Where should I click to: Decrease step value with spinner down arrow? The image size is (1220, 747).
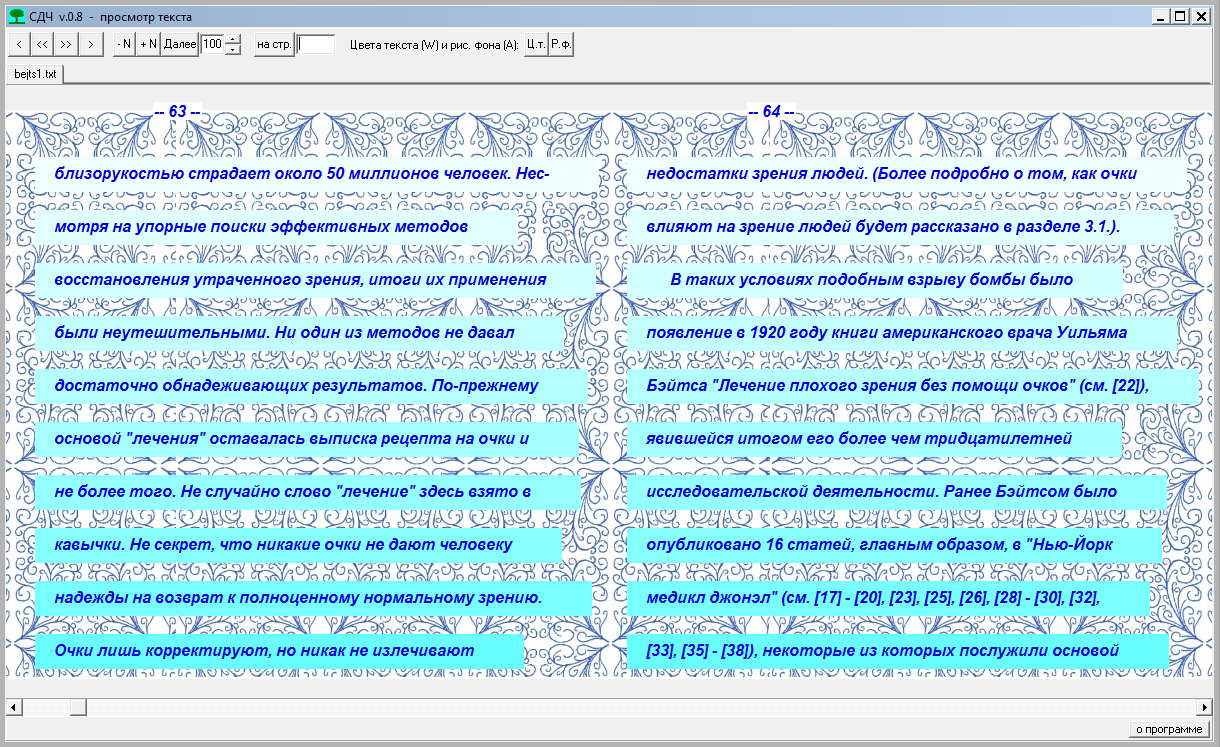pyautogui.click(x=233, y=49)
